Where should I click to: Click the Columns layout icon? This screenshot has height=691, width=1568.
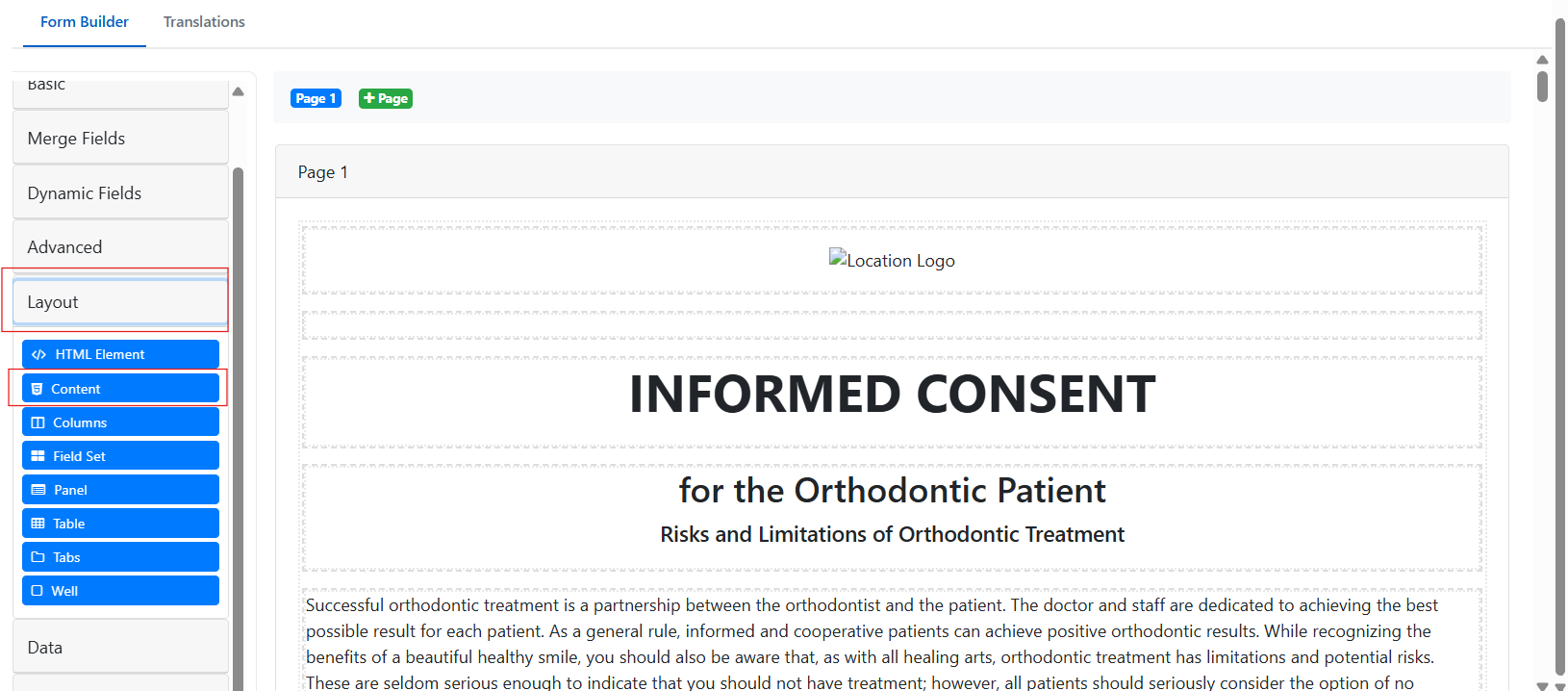[x=38, y=422]
